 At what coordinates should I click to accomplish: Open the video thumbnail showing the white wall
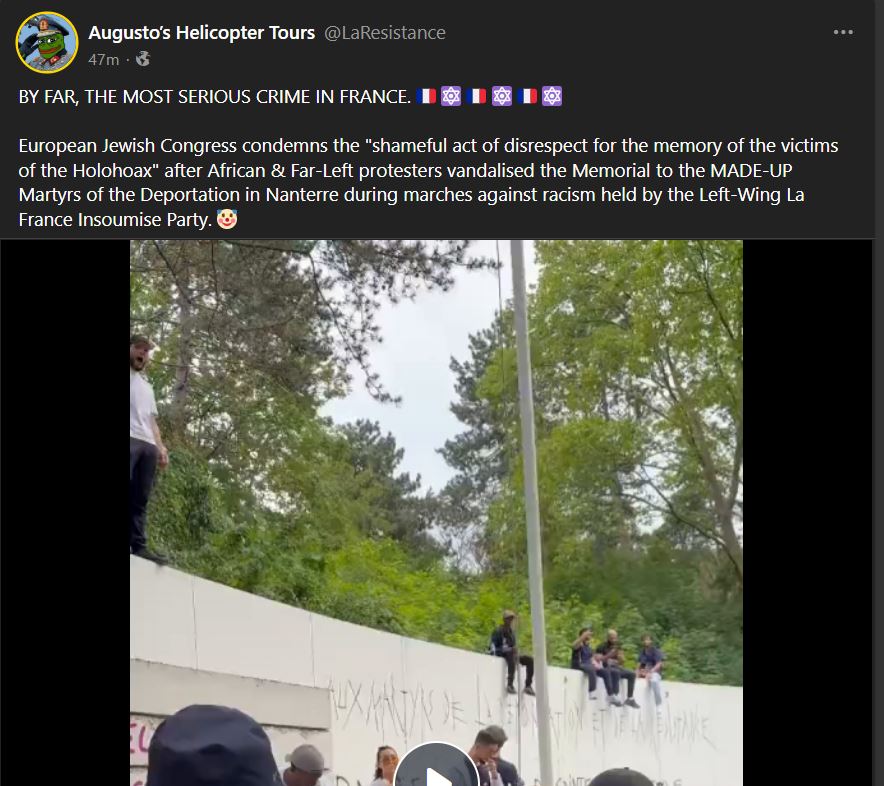[436, 513]
